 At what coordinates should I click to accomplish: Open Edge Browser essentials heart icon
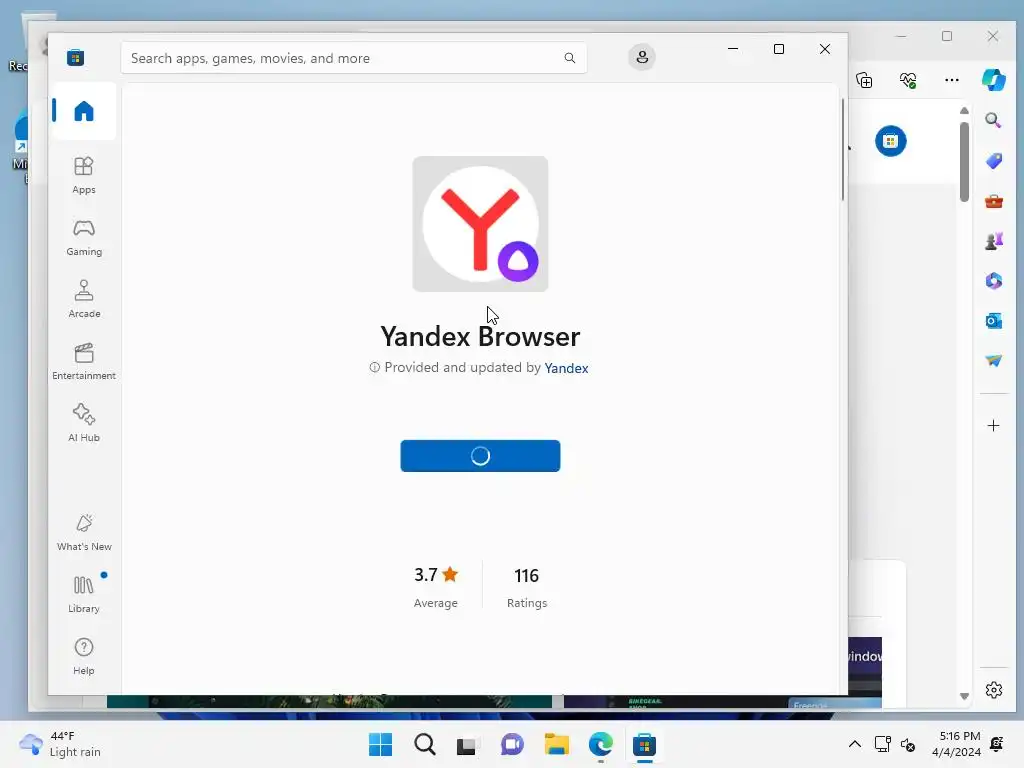click(x=908, y=80)
